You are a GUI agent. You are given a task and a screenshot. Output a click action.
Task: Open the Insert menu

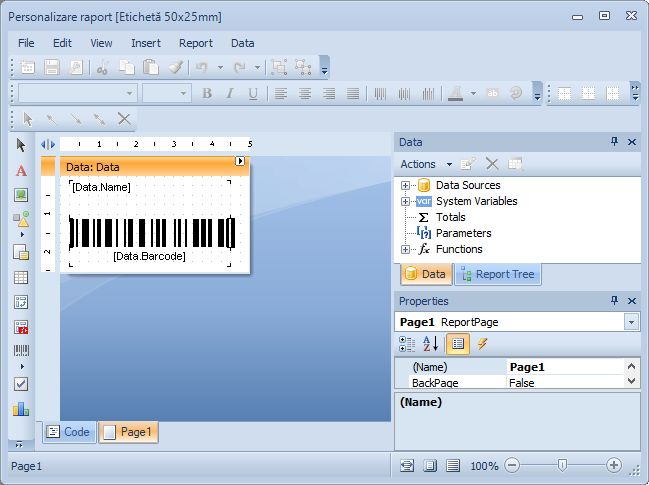pyautogui.click(x=145, y=43)
